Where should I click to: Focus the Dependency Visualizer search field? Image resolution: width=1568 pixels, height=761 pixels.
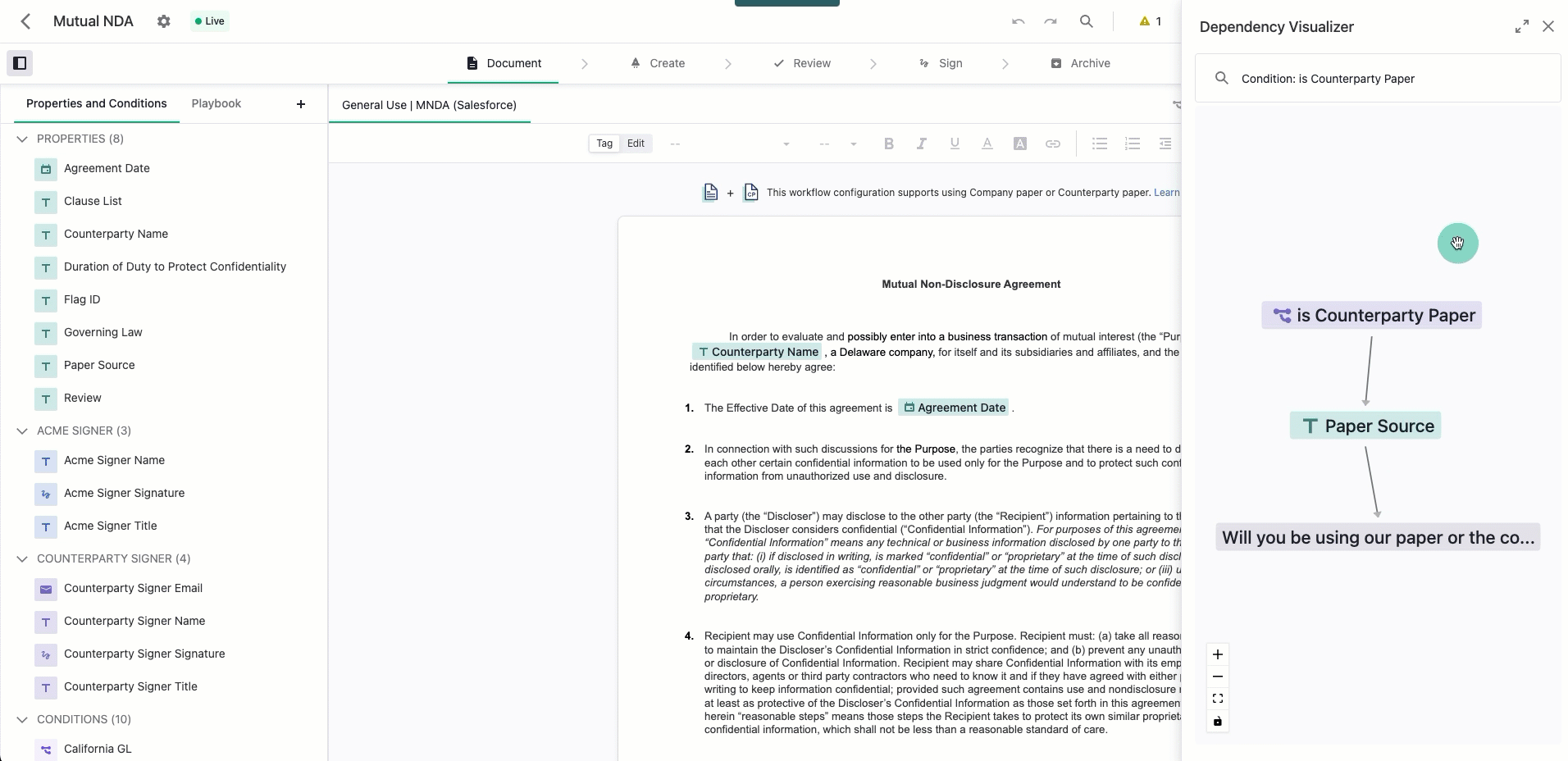pyautogui.click(x=1378, y=79)
